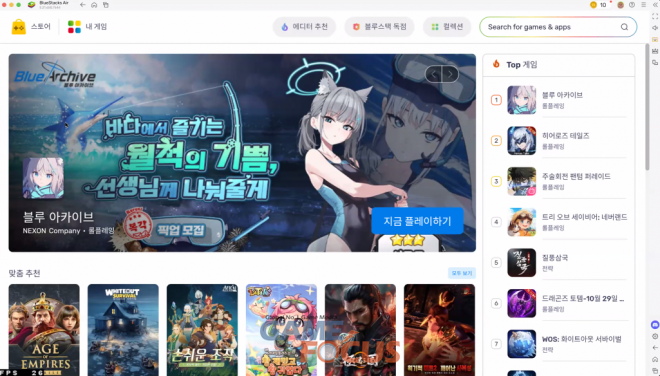Switch to the 스토어 tab
Viewport: 660px width, 376px height.
[31, 27]
